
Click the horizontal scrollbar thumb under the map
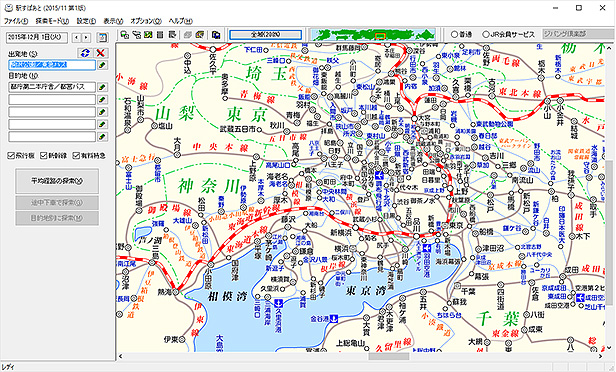point(388,356)
